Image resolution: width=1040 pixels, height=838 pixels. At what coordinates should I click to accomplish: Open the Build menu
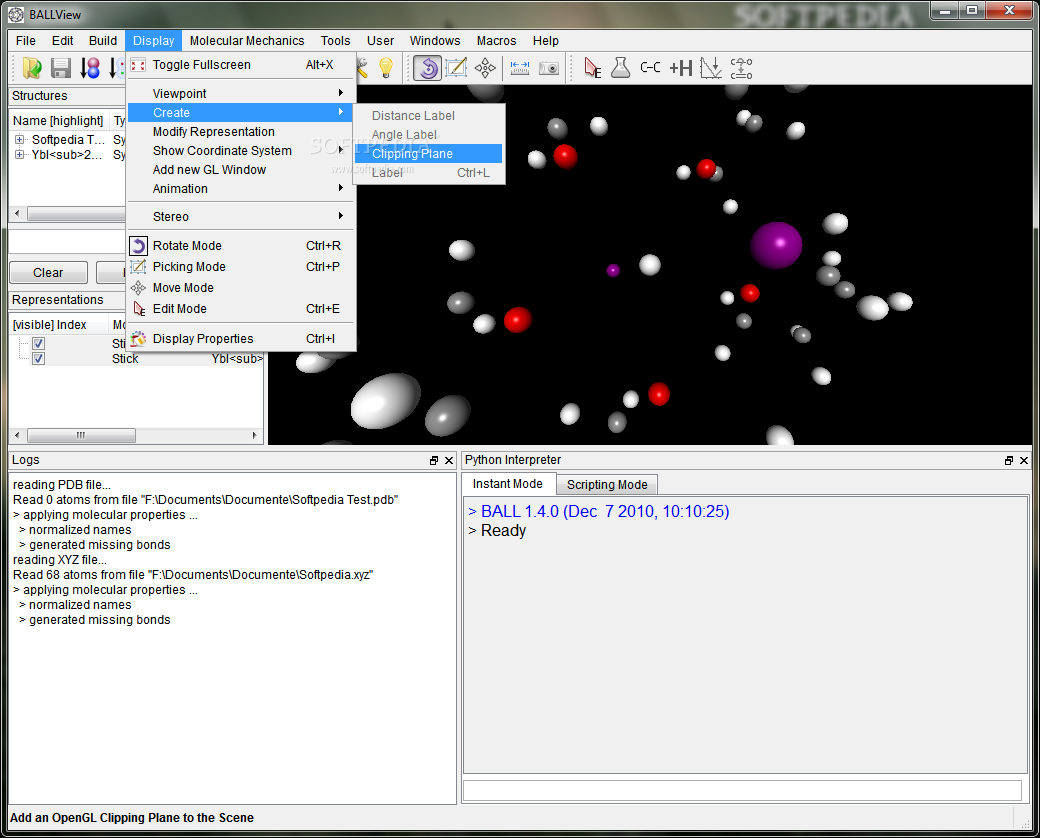click(x=103, y=40)
